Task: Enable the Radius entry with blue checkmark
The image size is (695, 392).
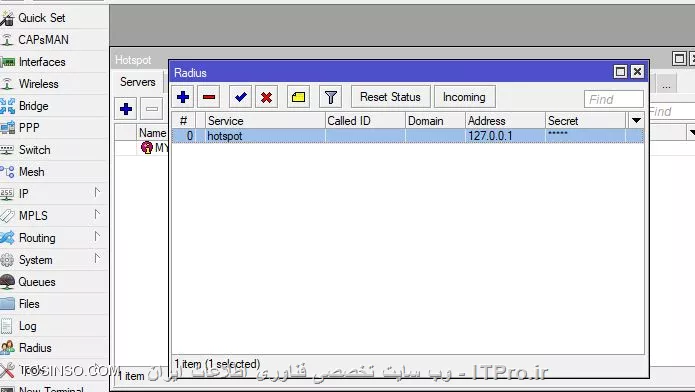Action: click(241, 97)
